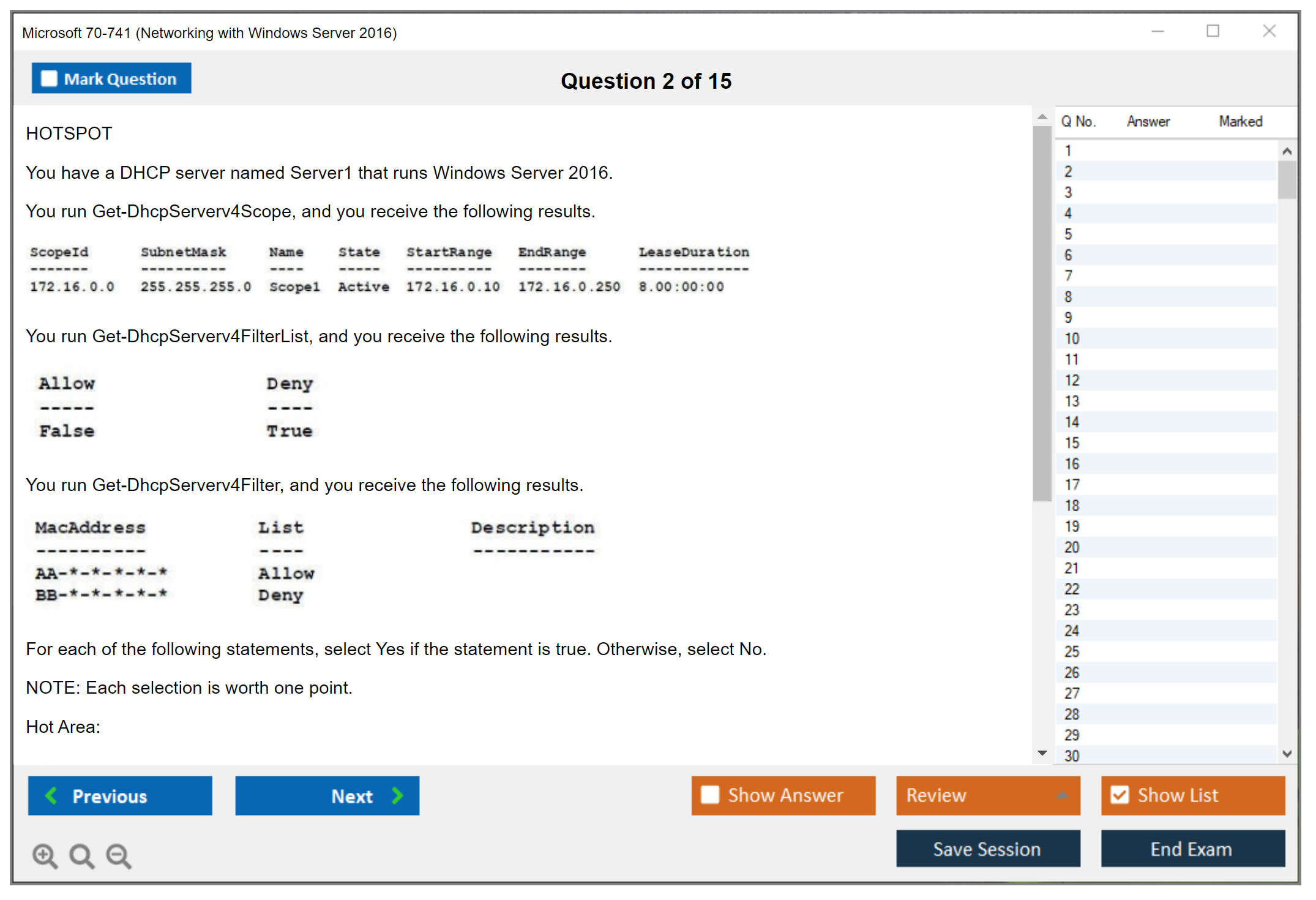This screenshot has height=900, width=1316.
Task: Uncheck the Show List checkbox
Action: (1120, 795)
